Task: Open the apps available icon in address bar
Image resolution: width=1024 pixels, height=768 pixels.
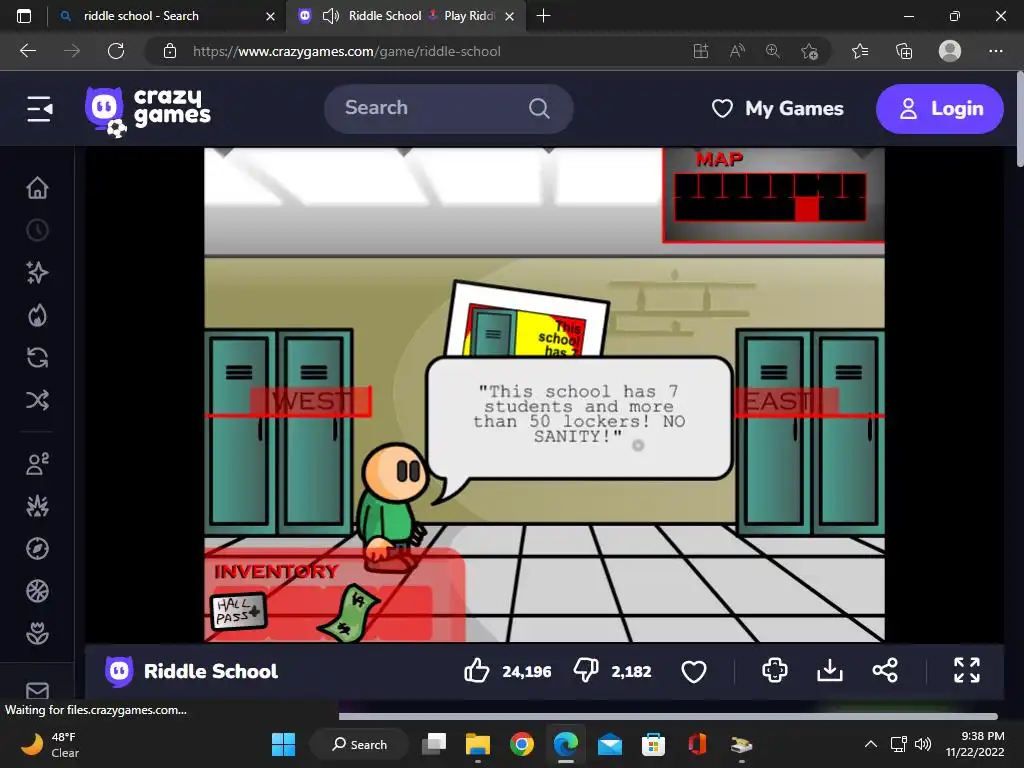Action: click(x=701, y=51)
